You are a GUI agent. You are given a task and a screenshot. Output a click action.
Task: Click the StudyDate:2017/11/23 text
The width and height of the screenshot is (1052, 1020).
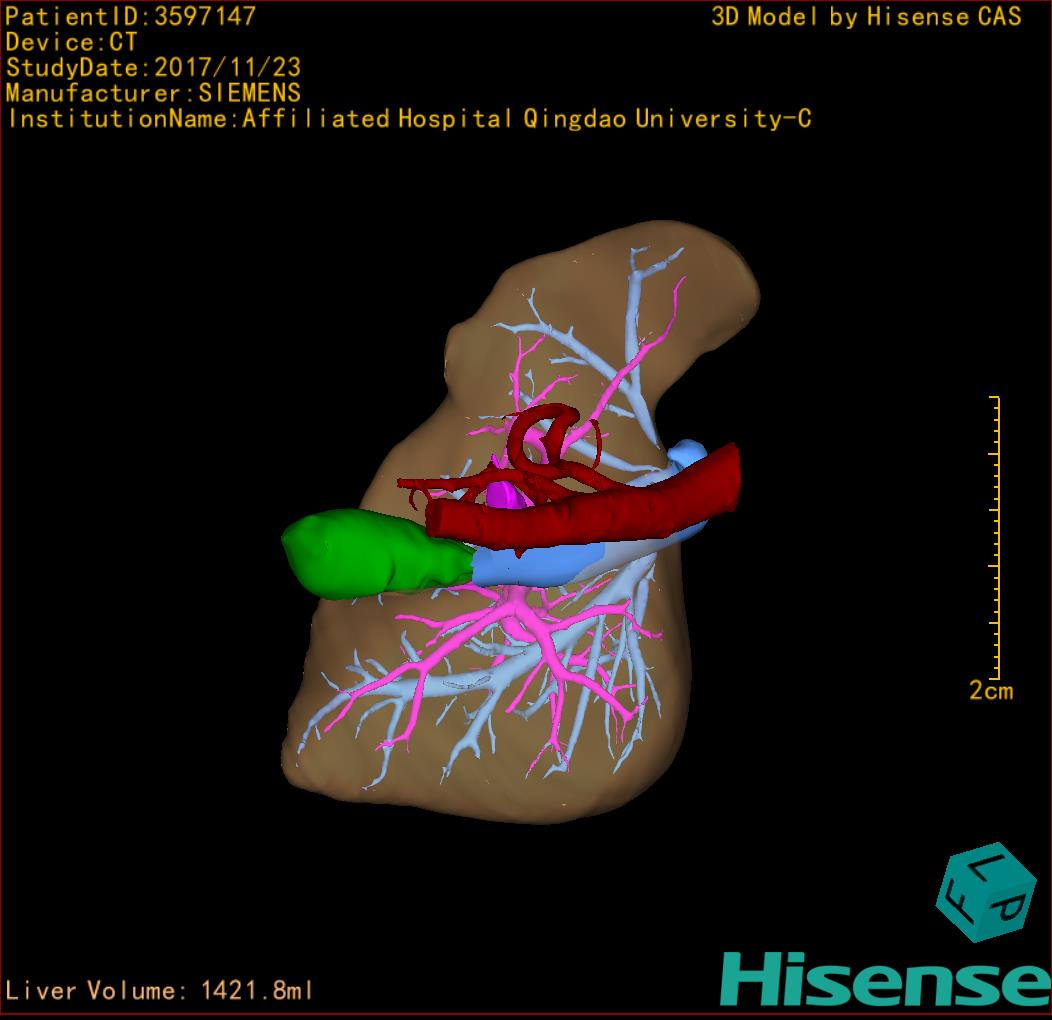point(153,67)
